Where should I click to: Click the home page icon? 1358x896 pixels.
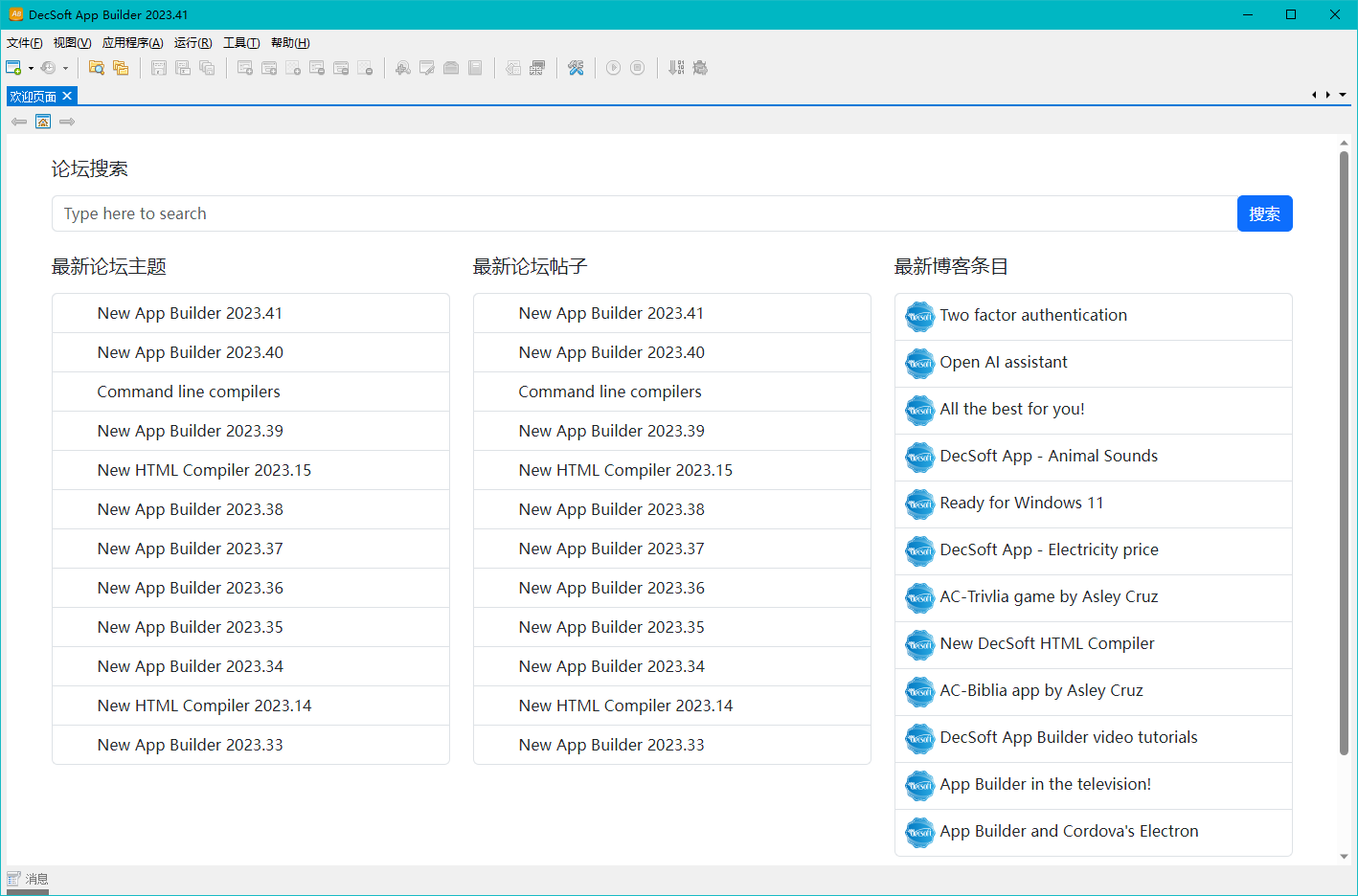[43, 122]
